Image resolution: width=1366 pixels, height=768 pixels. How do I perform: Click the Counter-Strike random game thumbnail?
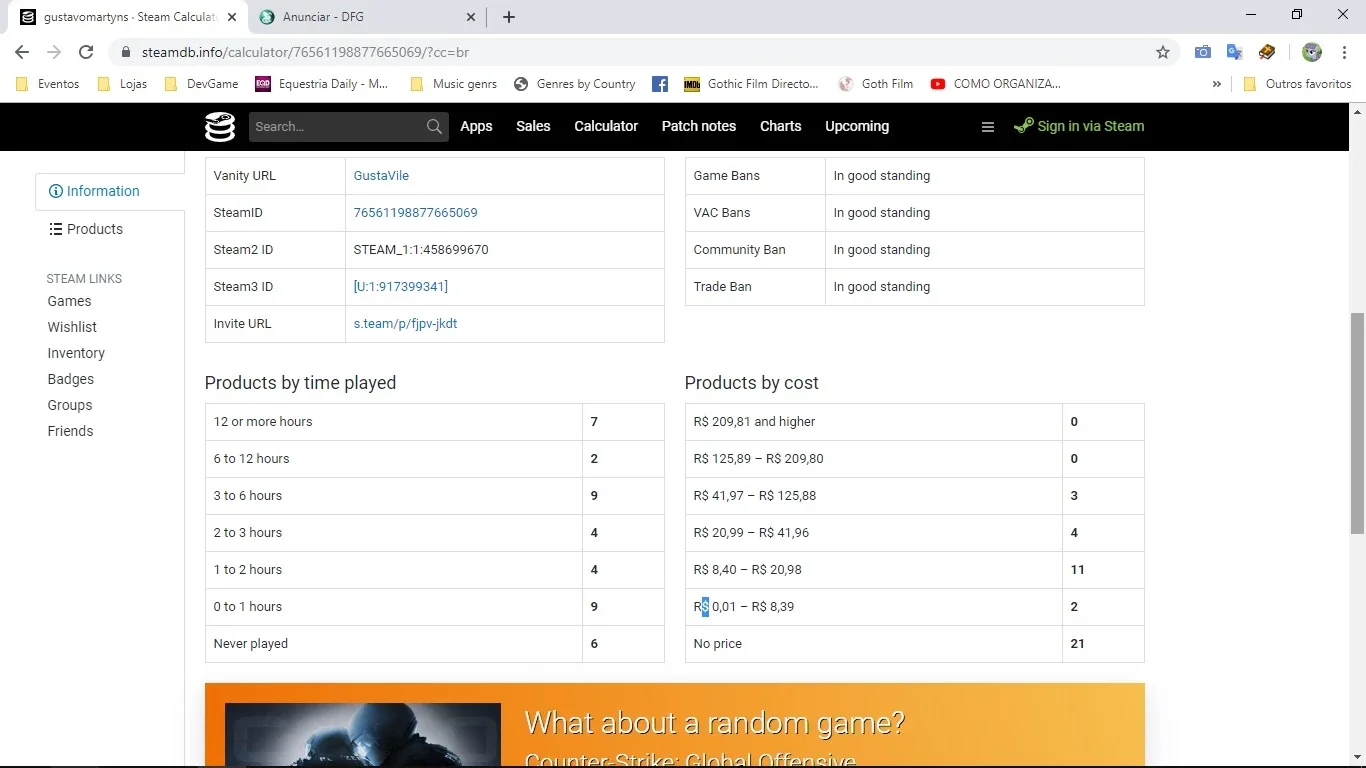point(363,735)
